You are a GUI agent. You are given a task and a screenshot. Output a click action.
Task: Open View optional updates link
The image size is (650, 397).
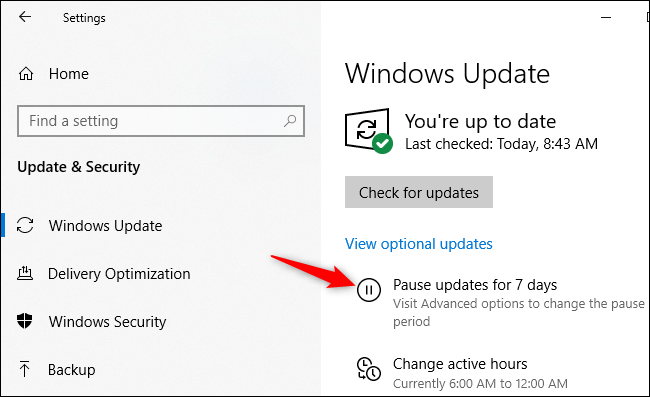[x=419, y=244]
